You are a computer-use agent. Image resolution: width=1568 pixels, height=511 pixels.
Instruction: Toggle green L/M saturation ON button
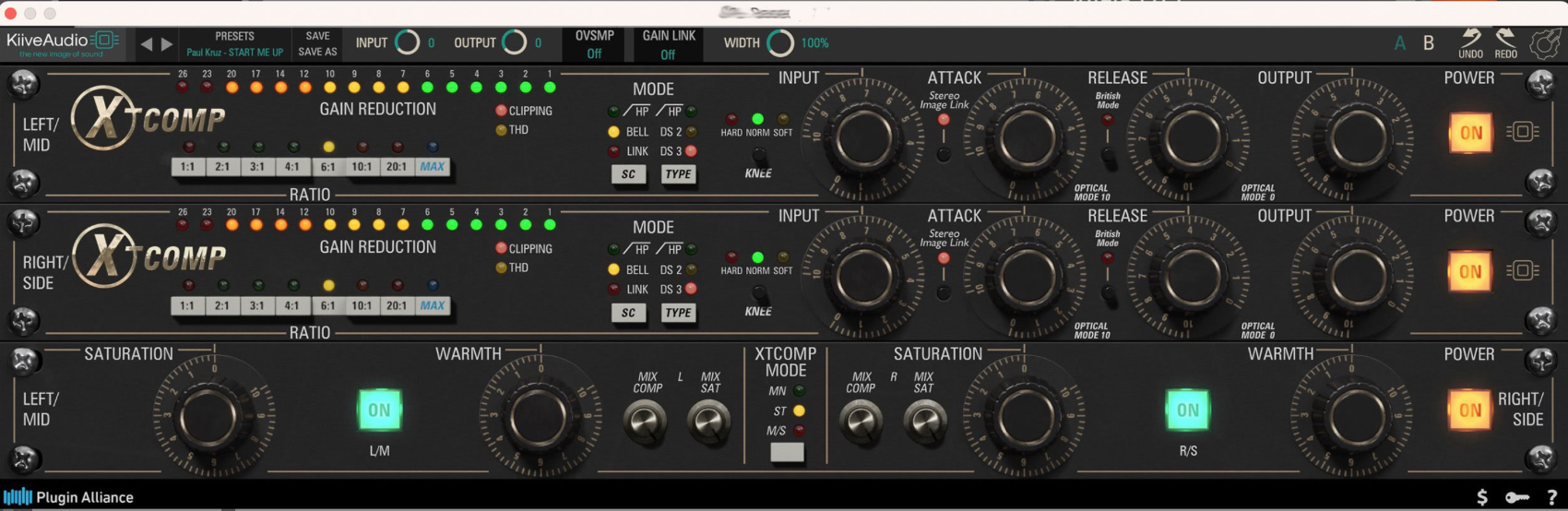(379, 410)
